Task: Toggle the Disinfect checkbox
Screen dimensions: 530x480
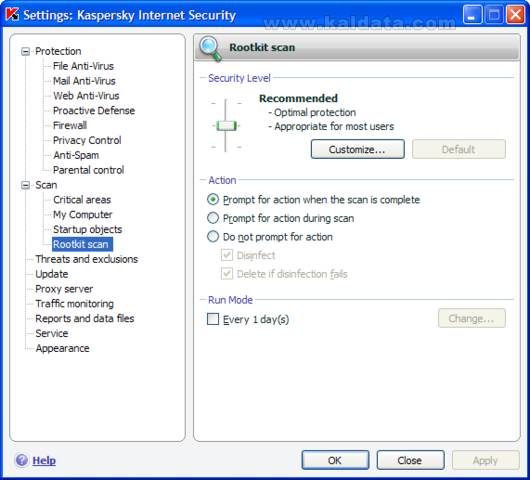Action: pyautogui.click(x=226, y=255)
